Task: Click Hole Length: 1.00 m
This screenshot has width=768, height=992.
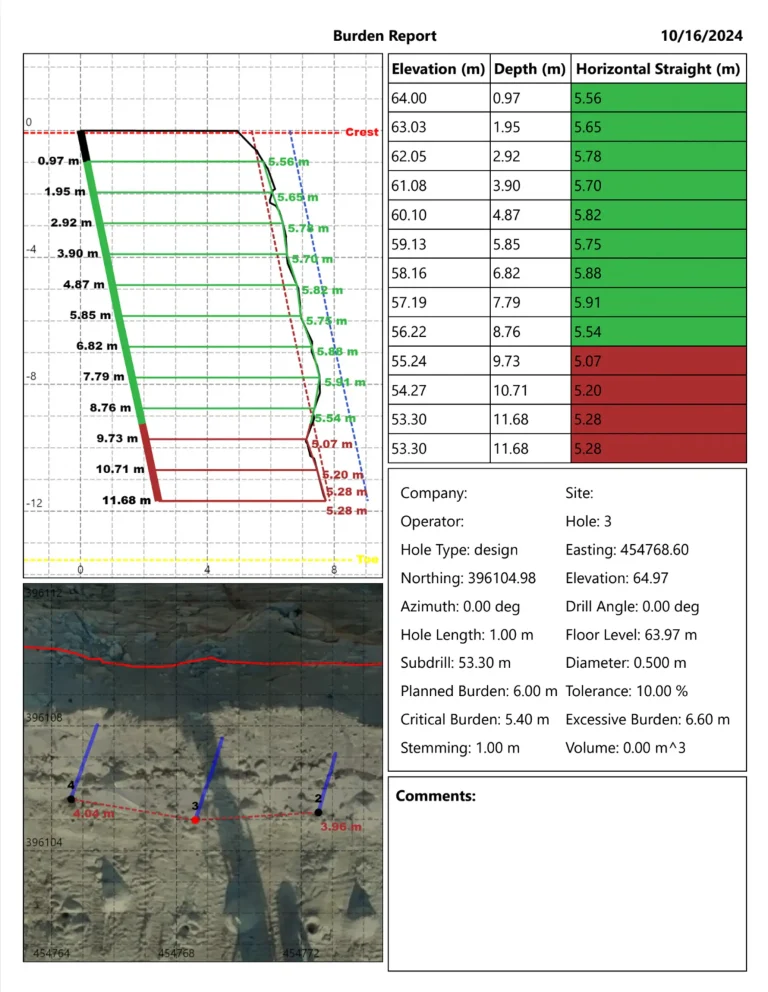Action: [x=466, y=635]
